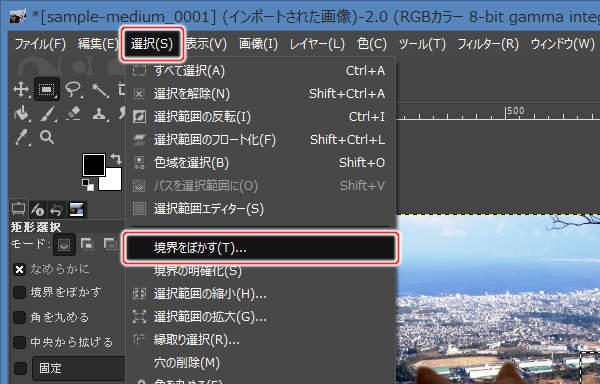Click the 矩形選択 tool options heading
This screenshot has height=384, width=600.
(36, 228)
